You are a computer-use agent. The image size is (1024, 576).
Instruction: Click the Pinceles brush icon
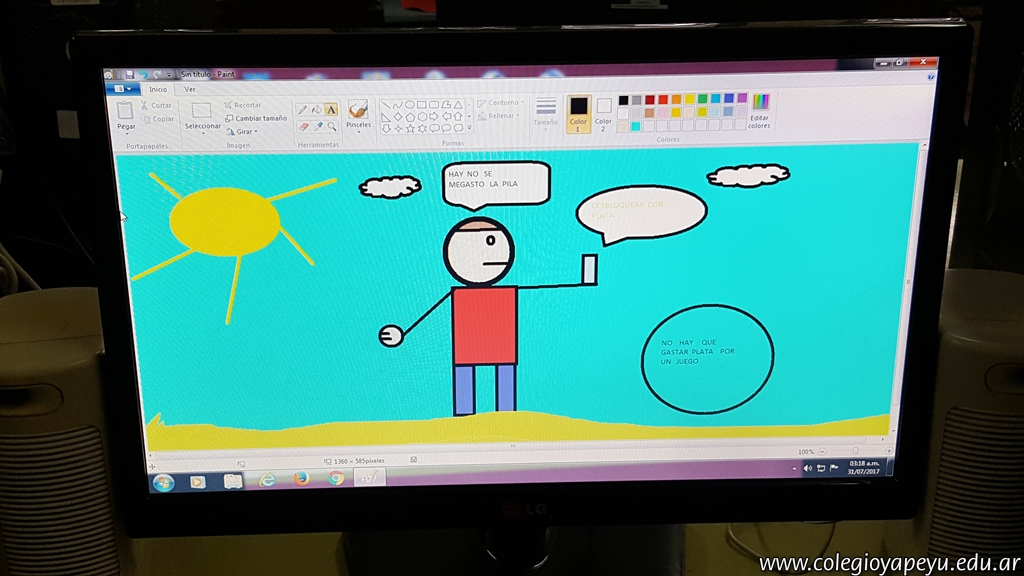pos(358,109)
